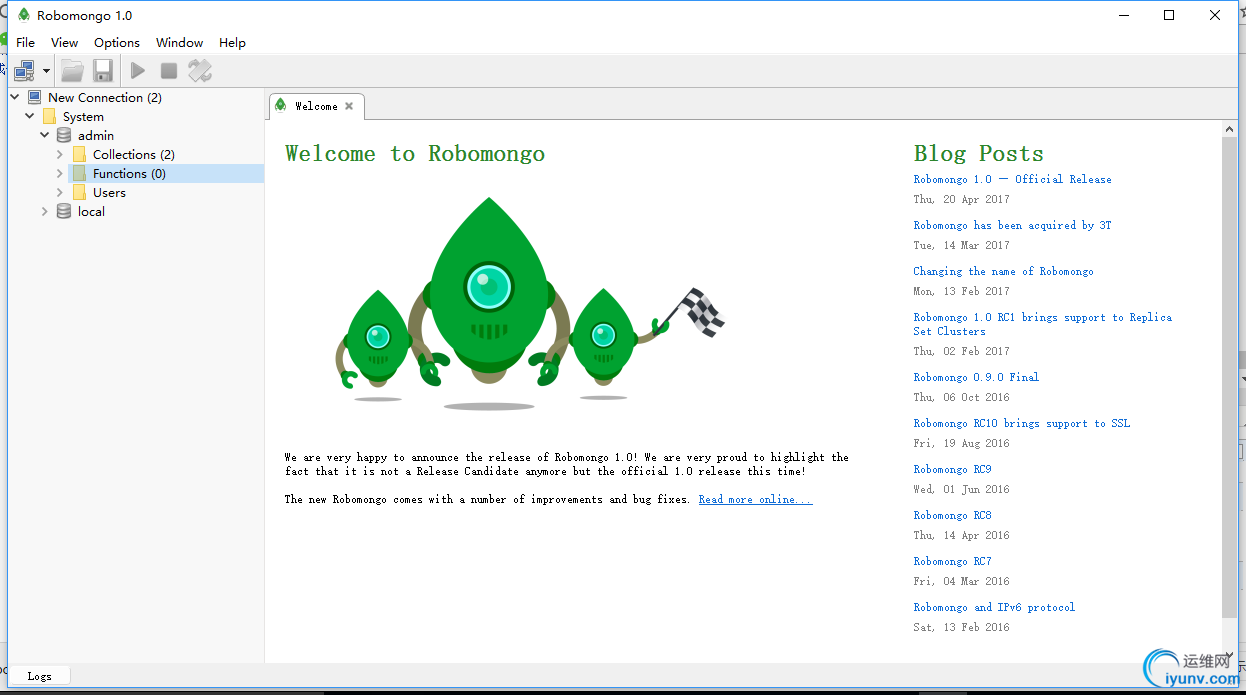1246x695 pixels.
Task: Select the New Connection (2) label
Action: (105, 98)
